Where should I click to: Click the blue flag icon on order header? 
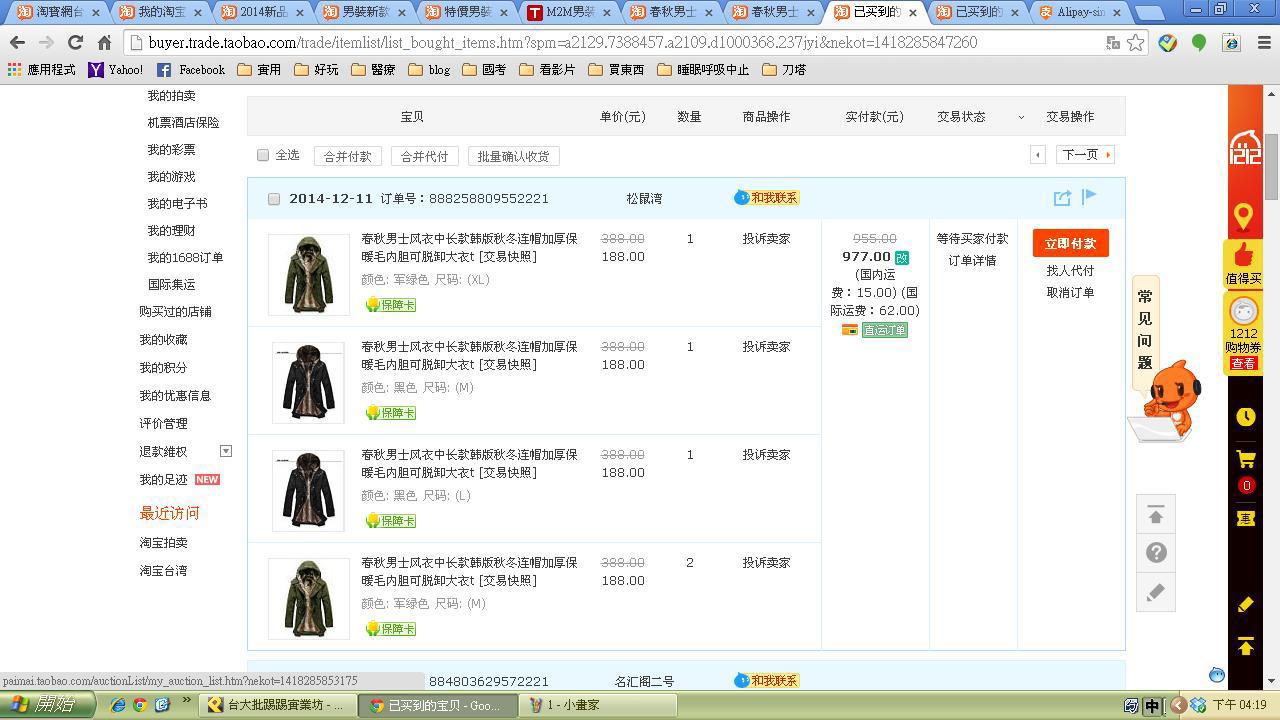point(1089,197)
